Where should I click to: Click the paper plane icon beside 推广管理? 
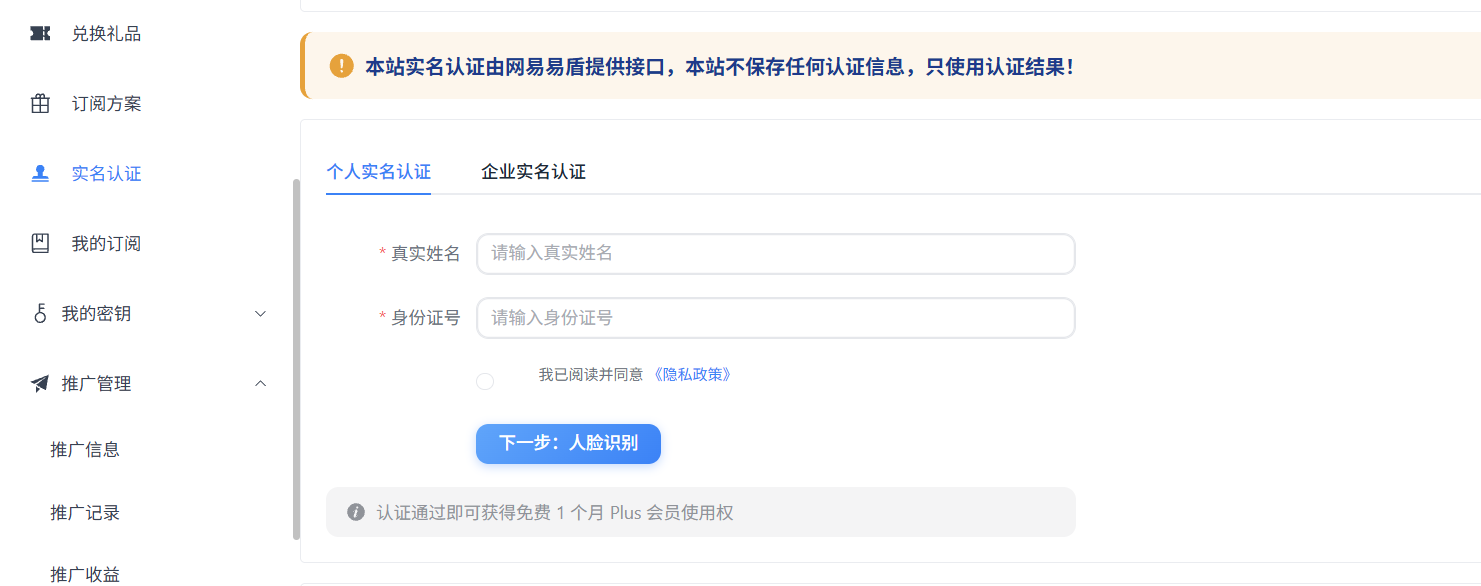(40, 384)
